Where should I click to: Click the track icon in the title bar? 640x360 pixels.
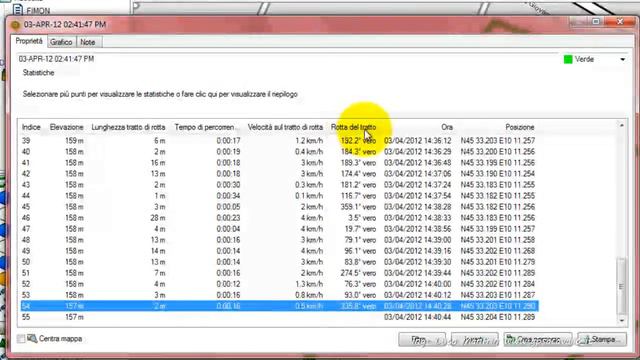point(15,25)
